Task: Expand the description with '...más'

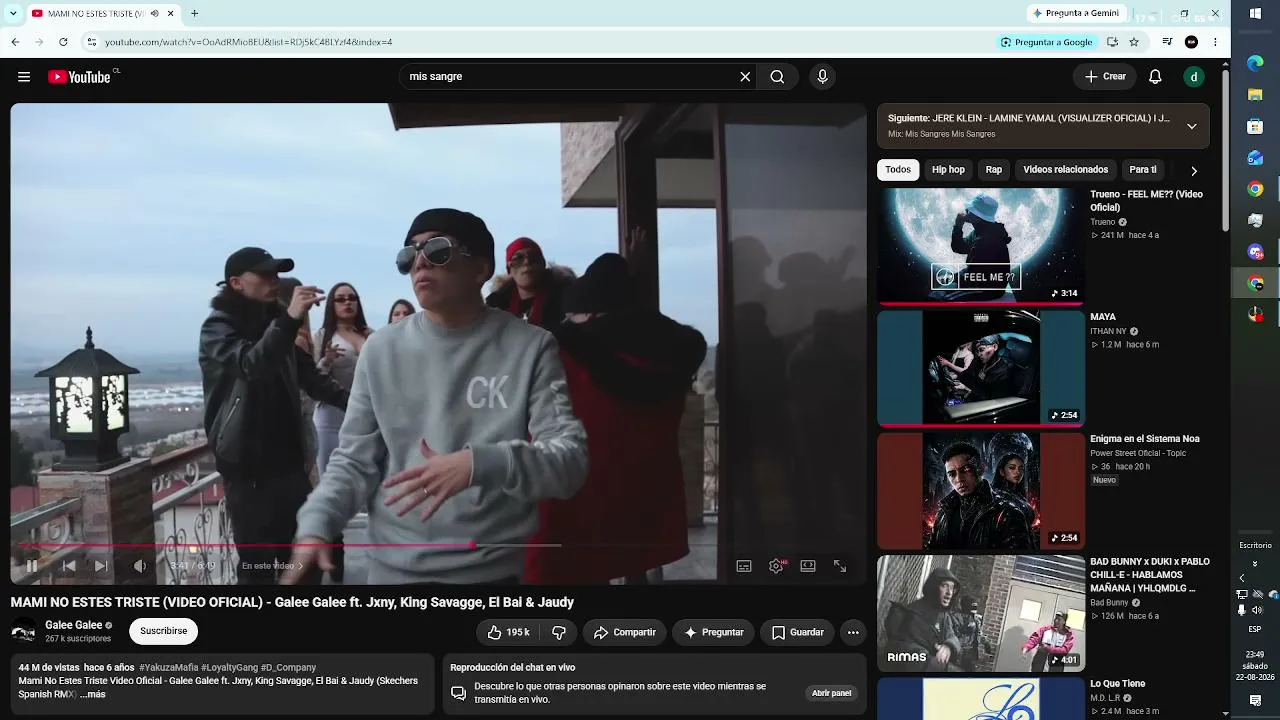Action: click(92, 694)
